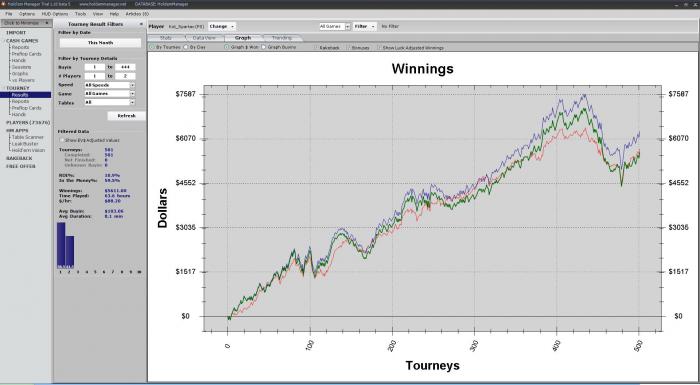Open Preflop Cards under Tourney
700x385 pixels.
click(x=26, y=108)
